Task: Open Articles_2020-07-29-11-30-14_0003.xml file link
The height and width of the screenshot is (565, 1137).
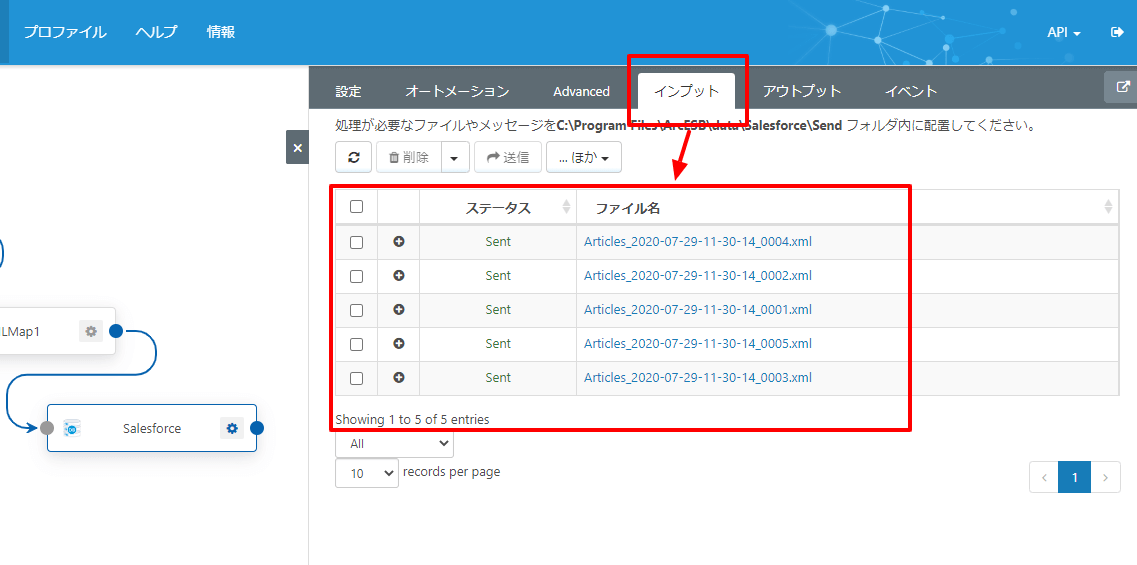Action: [698, 377]
